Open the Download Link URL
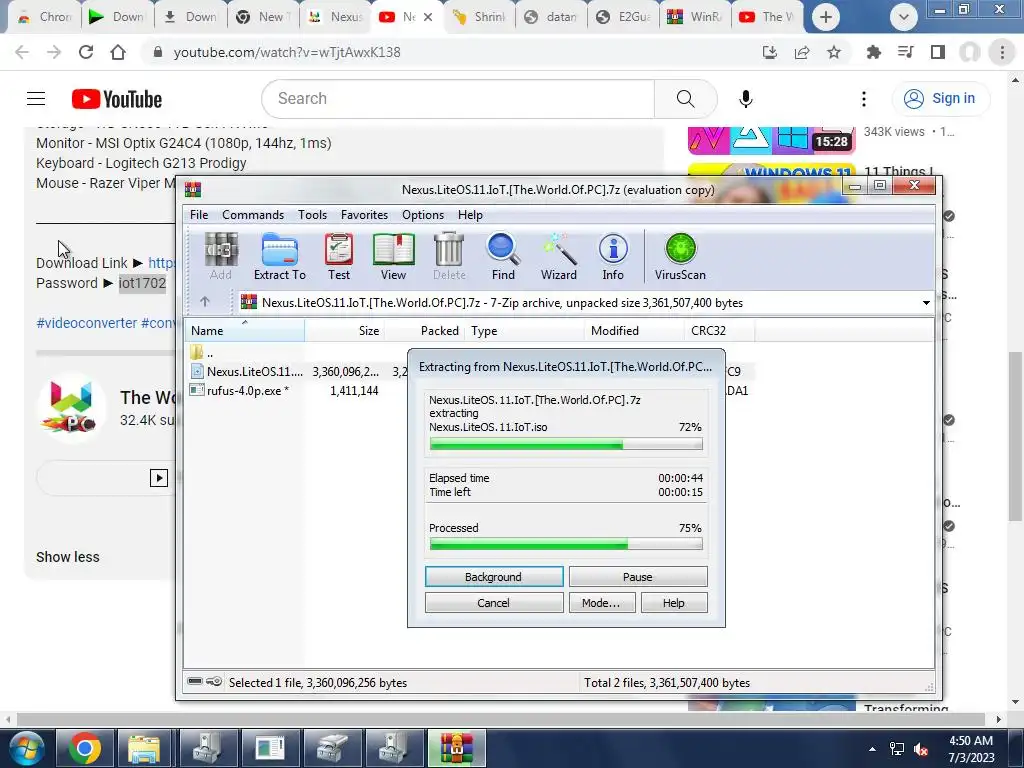This screenshot has height=768, width=1024. [161, 263]
